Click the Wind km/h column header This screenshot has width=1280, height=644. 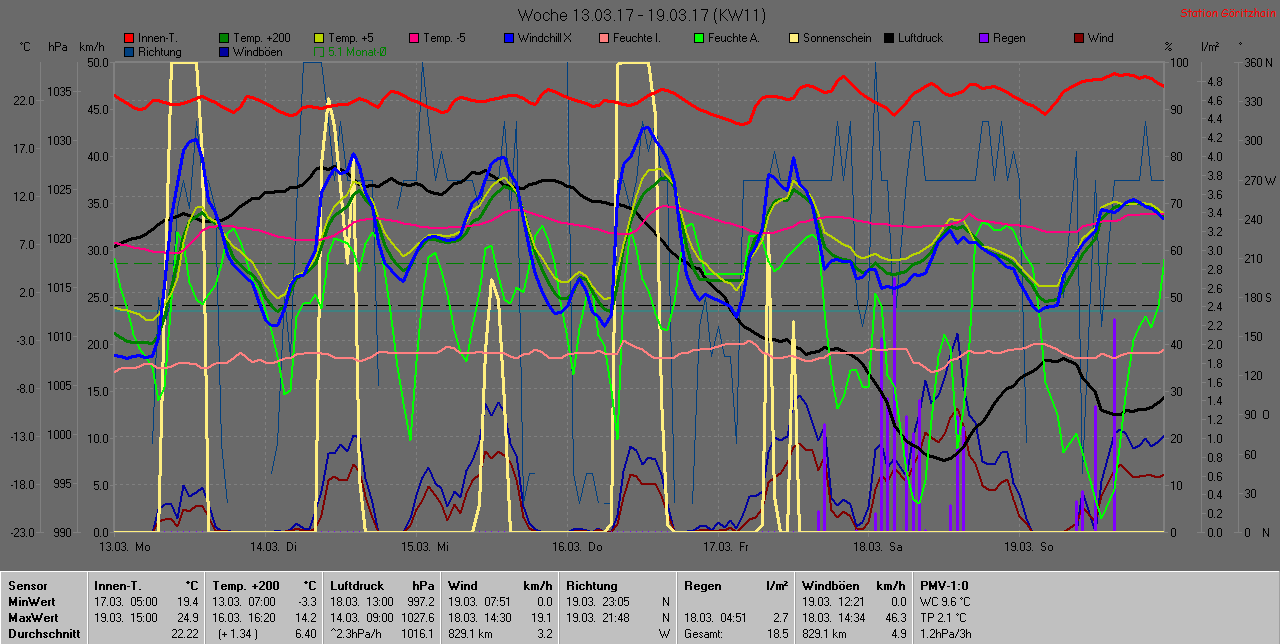click(x=500, y=586)
